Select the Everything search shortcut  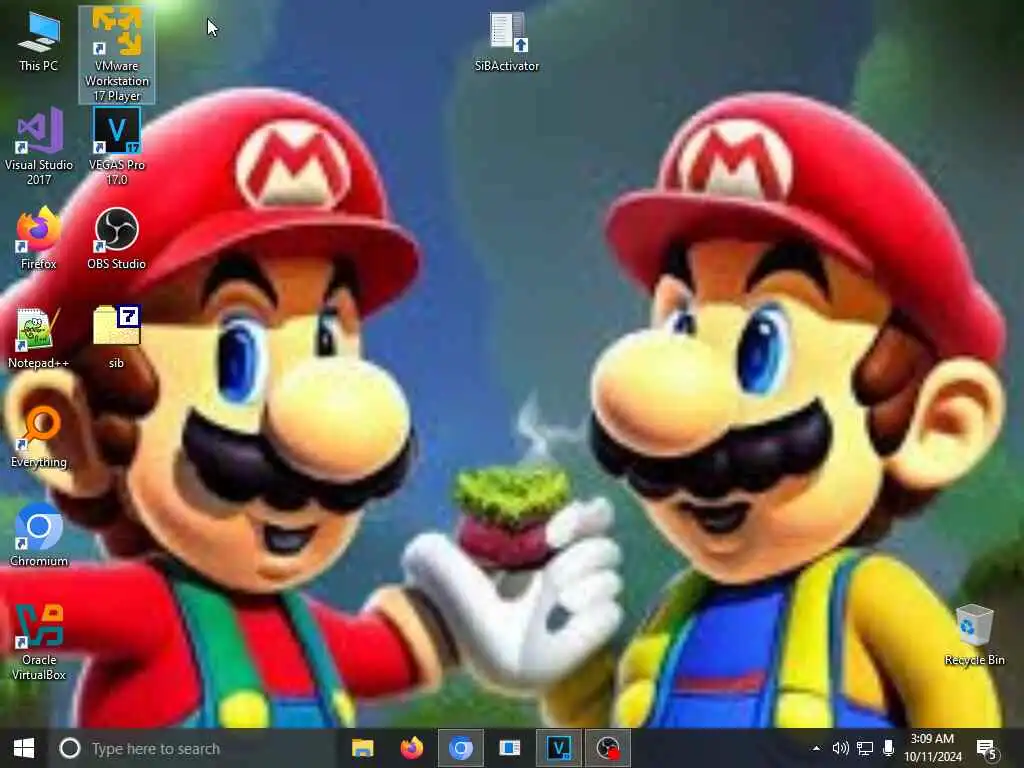39,436
